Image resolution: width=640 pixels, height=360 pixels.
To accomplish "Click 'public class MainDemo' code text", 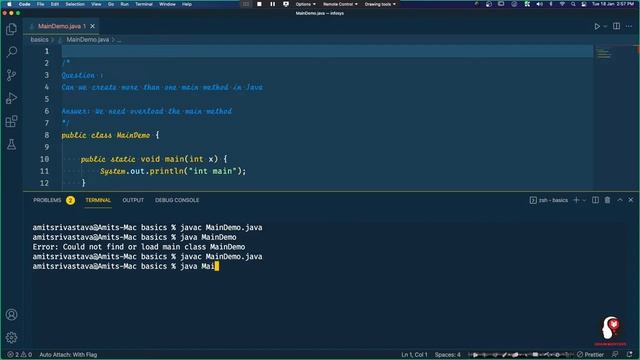I will 106,135.
